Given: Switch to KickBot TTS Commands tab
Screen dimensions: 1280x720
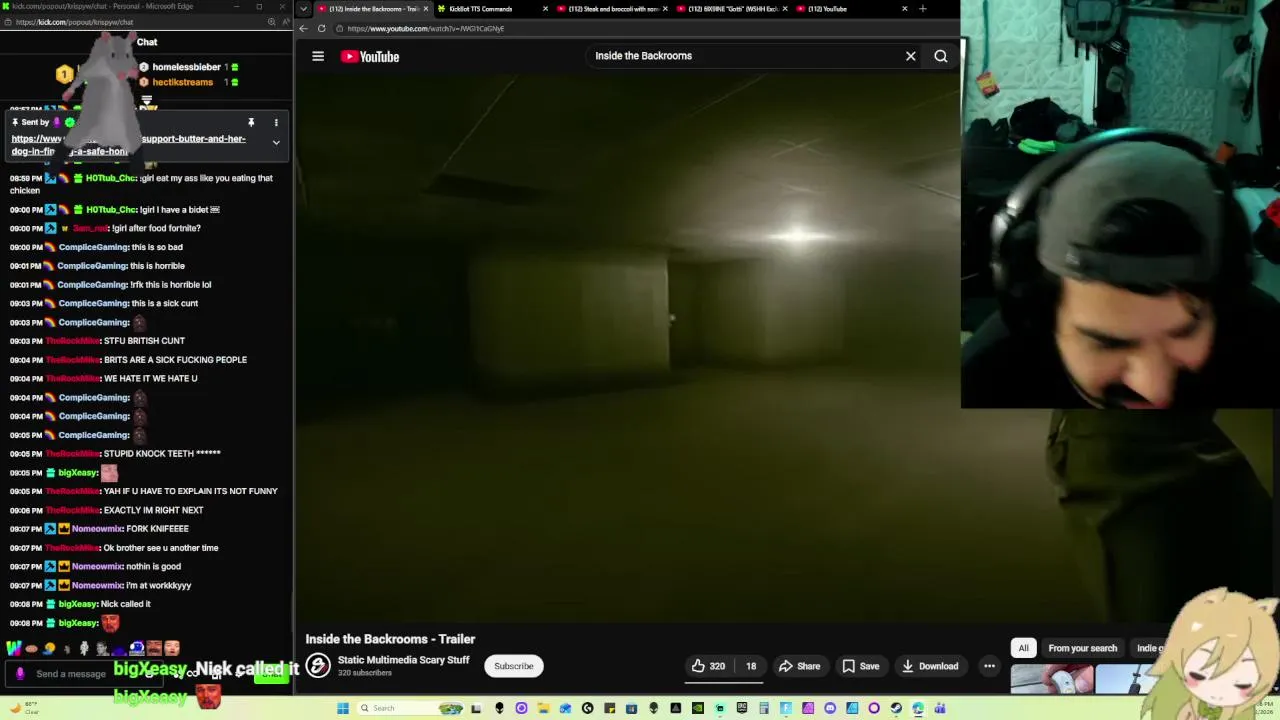Looking at the screenshot, I should tap(490, 9).
